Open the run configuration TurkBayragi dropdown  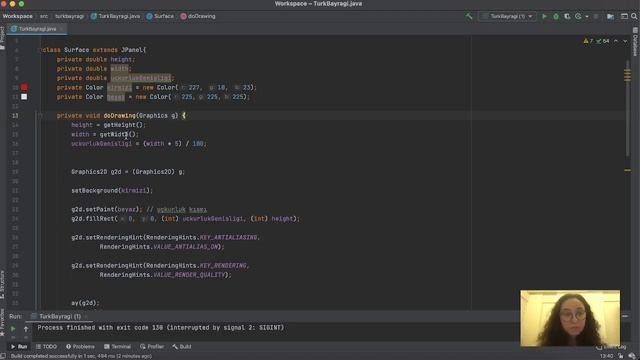click(507, 16)
